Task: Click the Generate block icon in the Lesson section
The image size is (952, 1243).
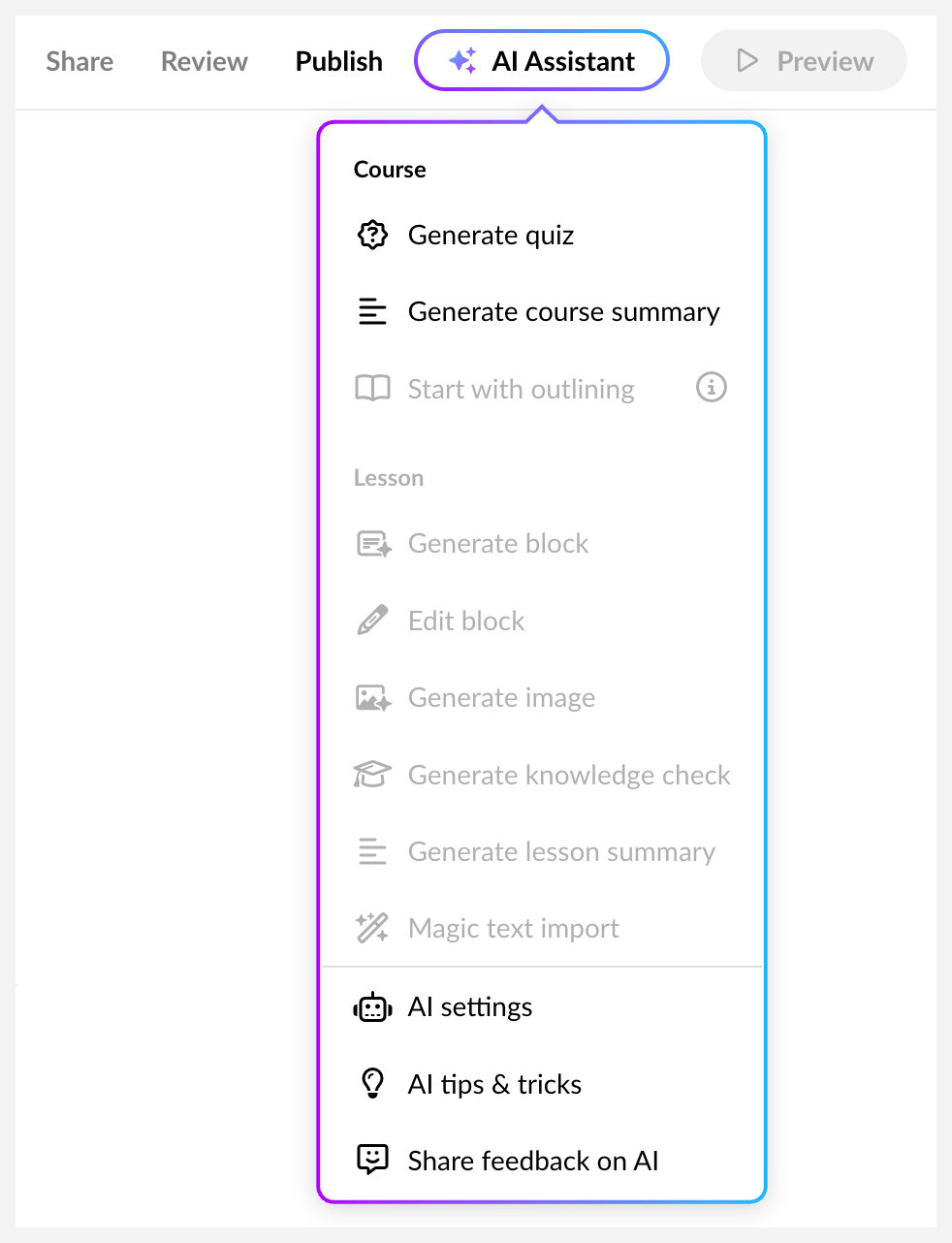Action: (x=372, y=543)
